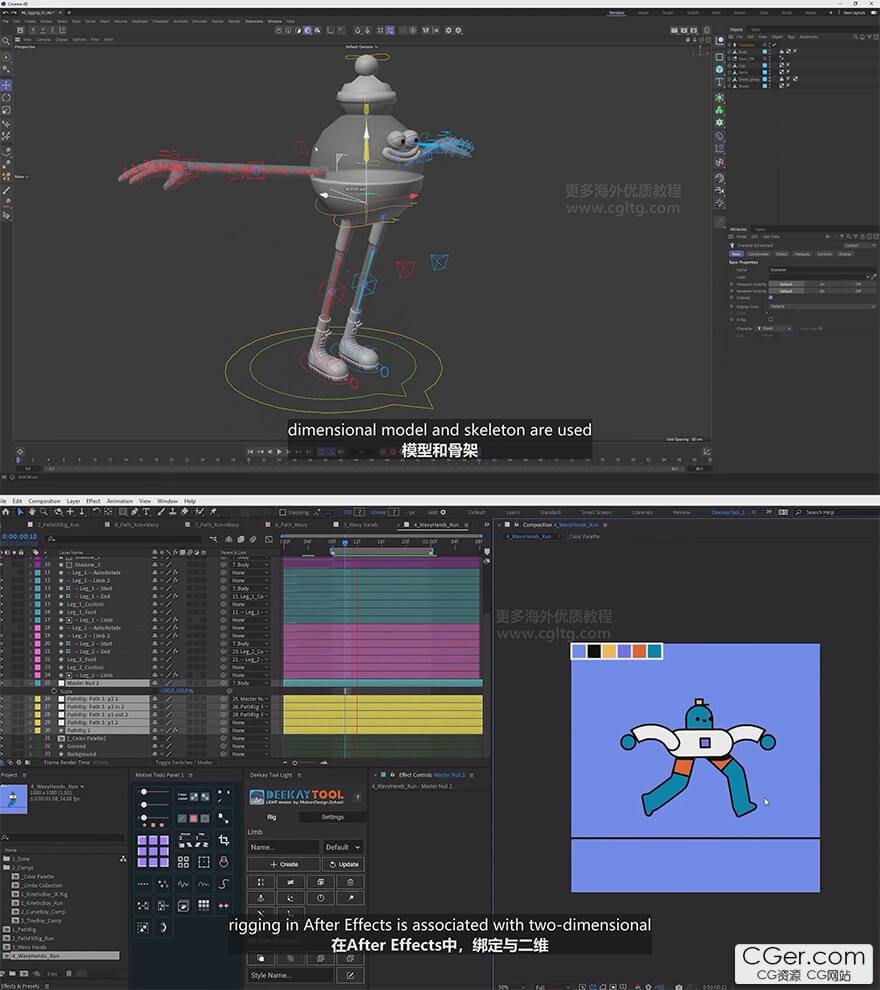Click the purple nine-square anchor grid
The height and width of the screenshot is (990, 880).
pos(153,850)
